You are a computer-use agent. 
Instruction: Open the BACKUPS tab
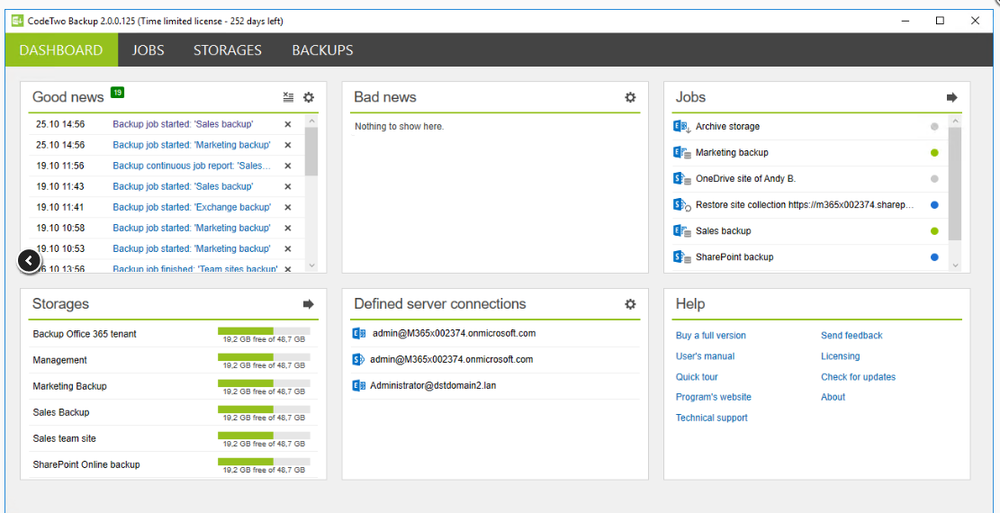pyautogui.click(x=323, y=50)
